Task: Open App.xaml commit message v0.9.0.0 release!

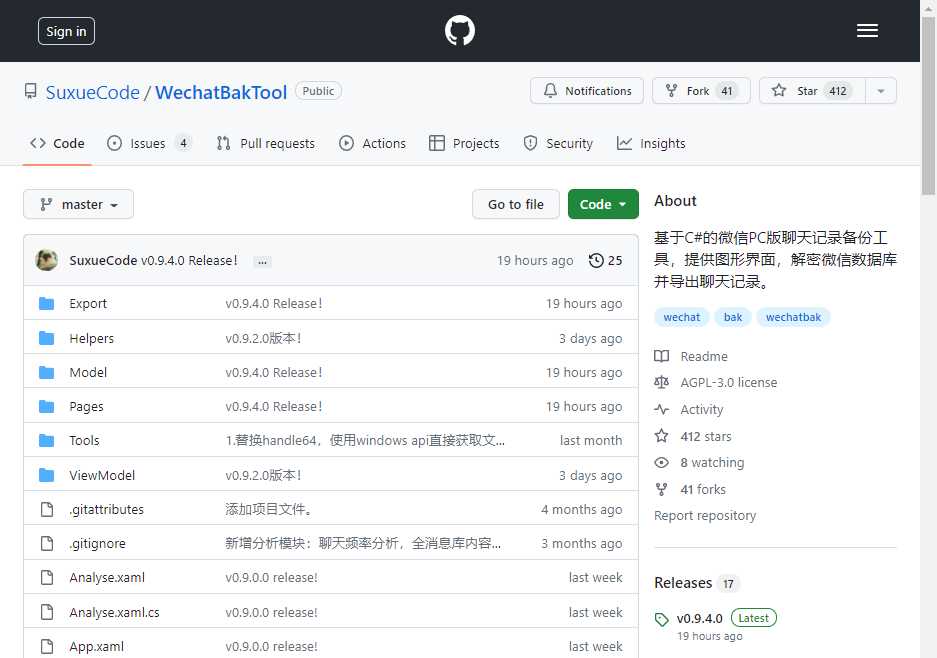Action: [x=271, y=647]
